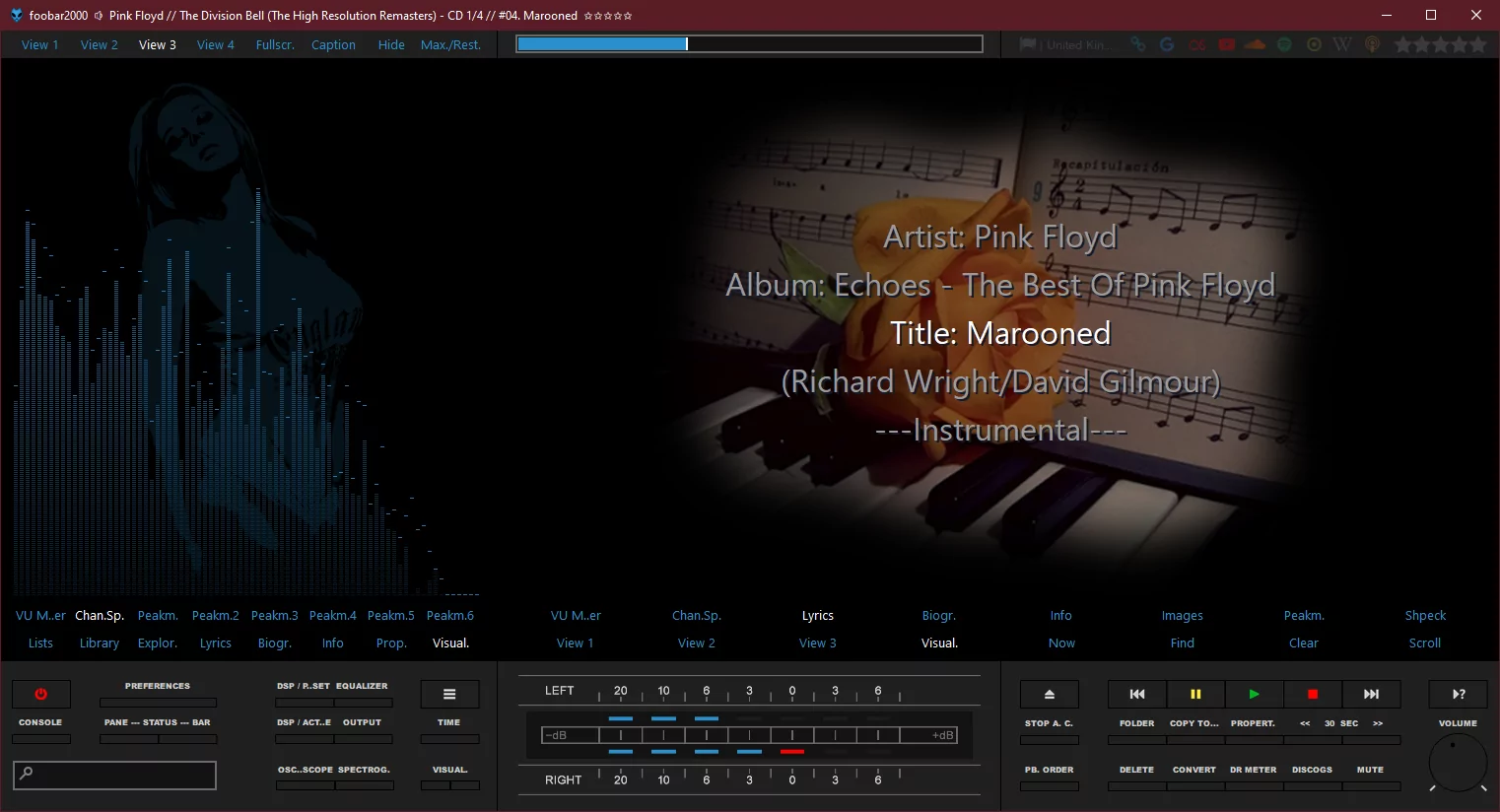This screenshot has height=812, width=1500.
Task: Seek forward 30 sec with >> button
Action: (1378, 723)
